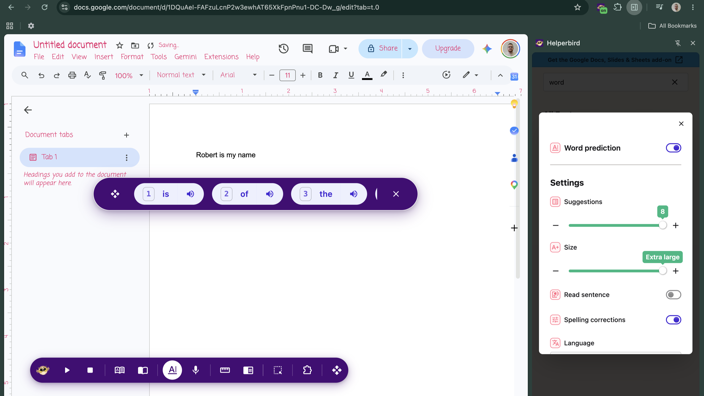The image size is (704, 396).
Task: Adjust the Suggestions count slider
Action: click(x=616, y=225)
